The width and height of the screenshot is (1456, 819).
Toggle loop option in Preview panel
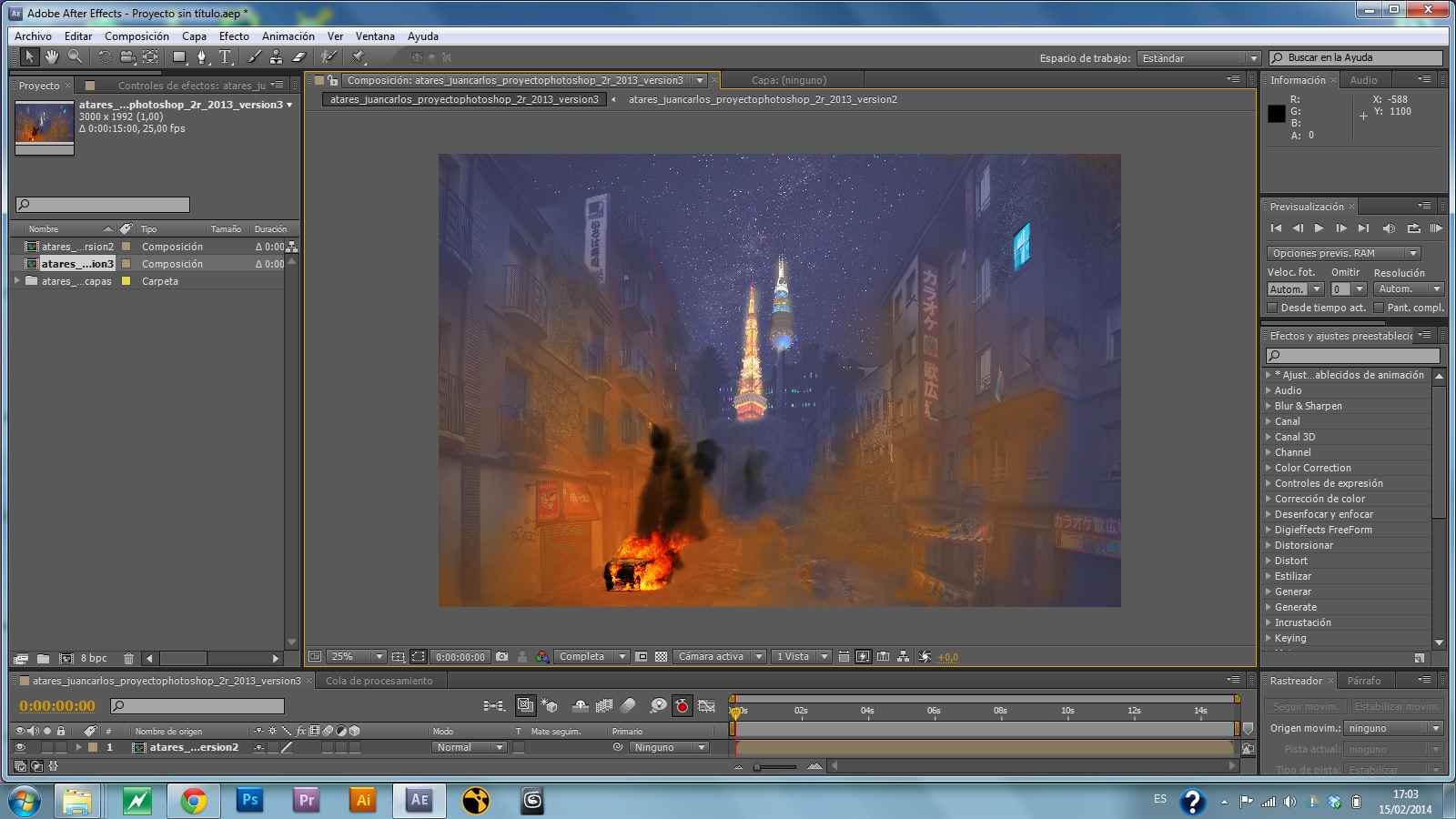(x=1413, y=228)
